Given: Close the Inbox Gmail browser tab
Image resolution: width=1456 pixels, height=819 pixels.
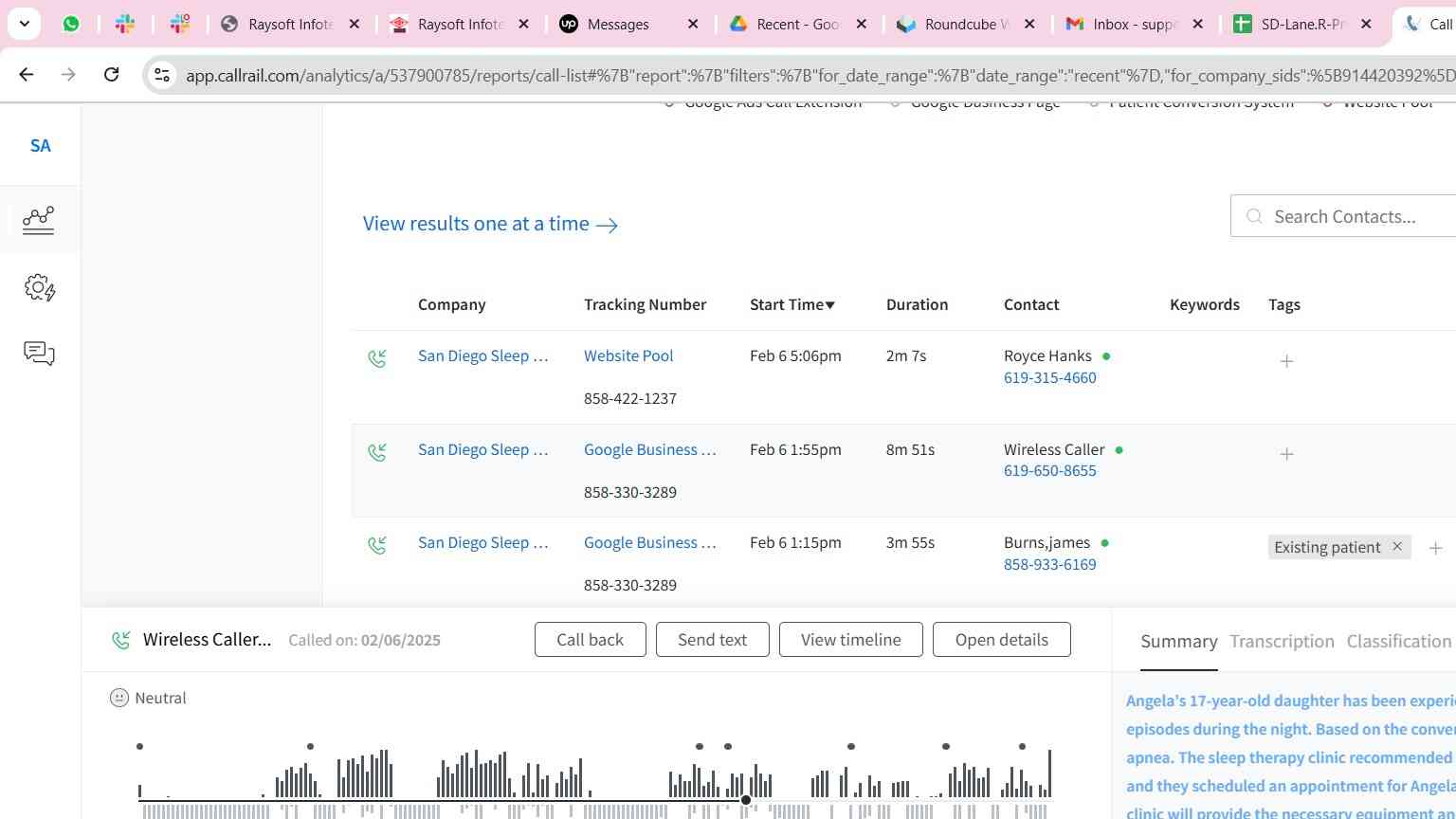Looking at the screenshot, I should tap(1197, 24).
